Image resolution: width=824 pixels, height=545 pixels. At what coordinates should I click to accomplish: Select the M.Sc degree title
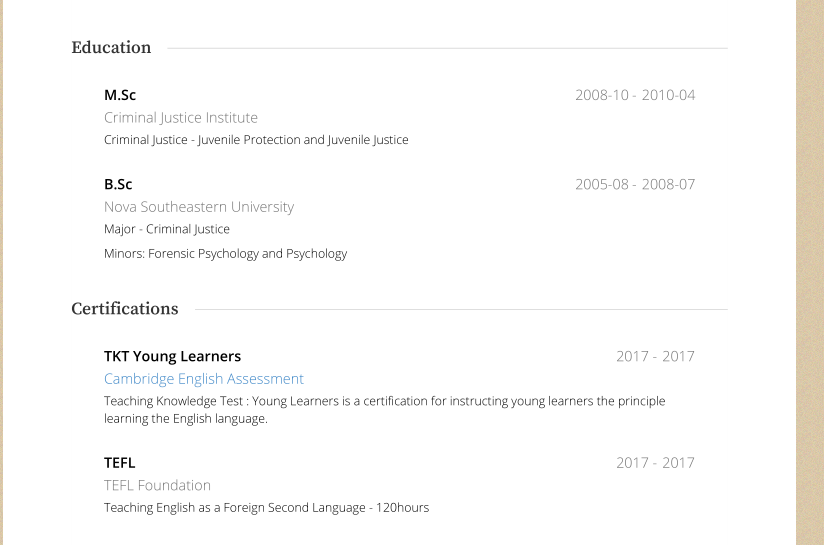(120, 95)
